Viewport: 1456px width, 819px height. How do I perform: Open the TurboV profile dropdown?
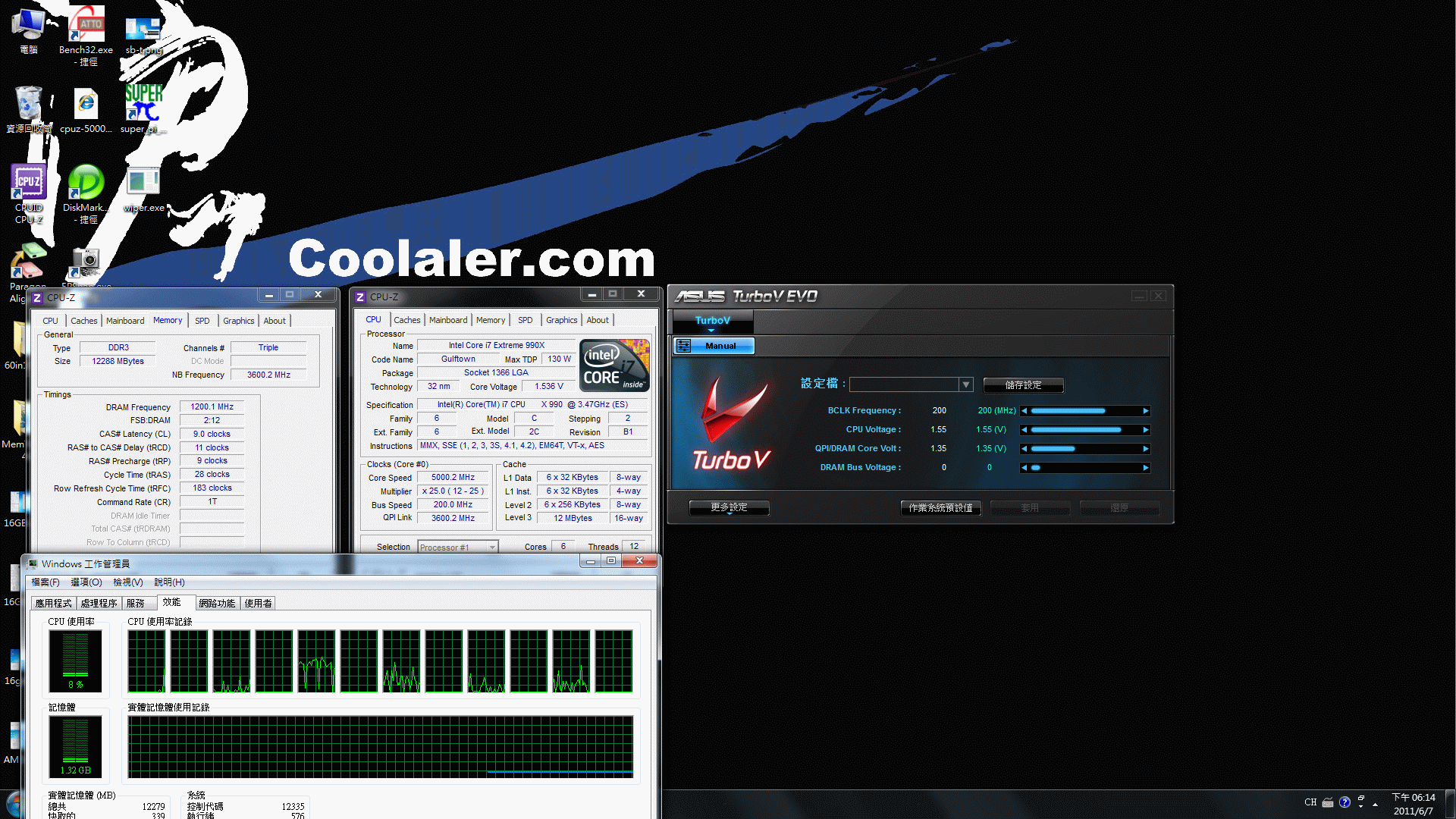[965, 384]
